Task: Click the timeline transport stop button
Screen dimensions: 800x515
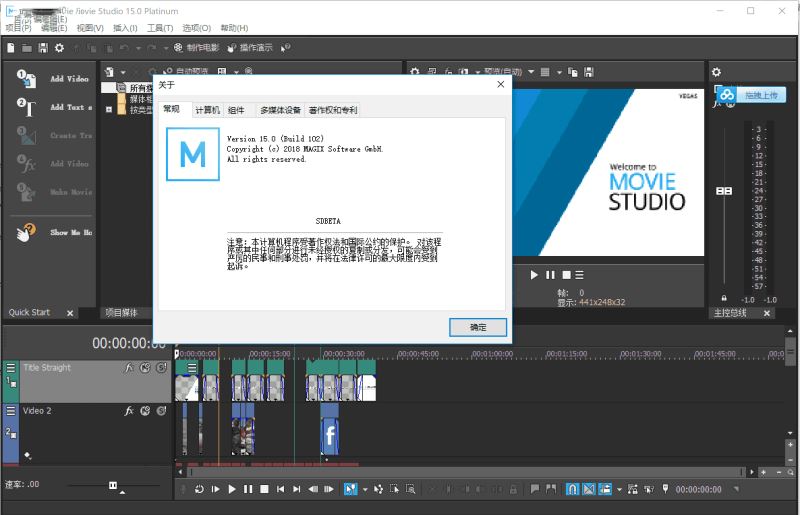Action: tap(264, 489)
